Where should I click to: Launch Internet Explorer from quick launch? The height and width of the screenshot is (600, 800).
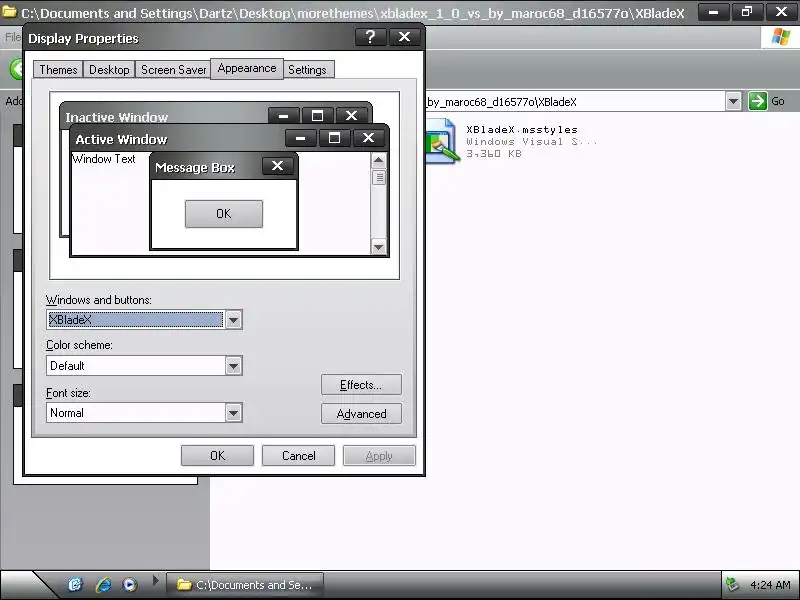coord(104,585)
